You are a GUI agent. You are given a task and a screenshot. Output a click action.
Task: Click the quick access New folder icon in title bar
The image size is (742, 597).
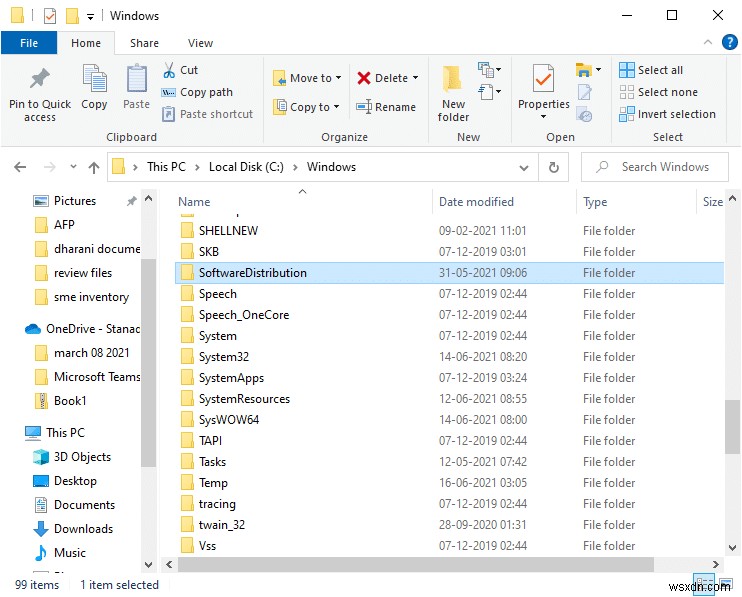72,16
